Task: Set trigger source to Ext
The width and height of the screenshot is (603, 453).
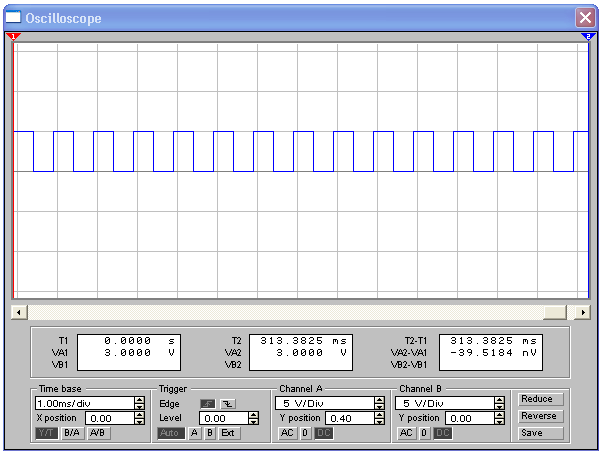Action: pyautogui.click(x=228, y=433)
